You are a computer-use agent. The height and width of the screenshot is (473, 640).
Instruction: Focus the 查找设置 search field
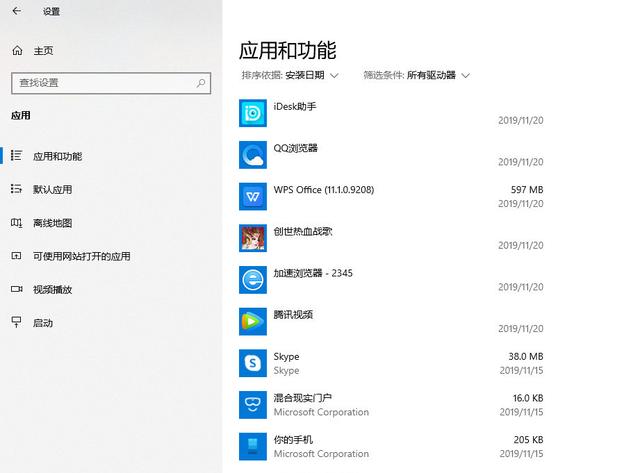click(x=111, y=83)
